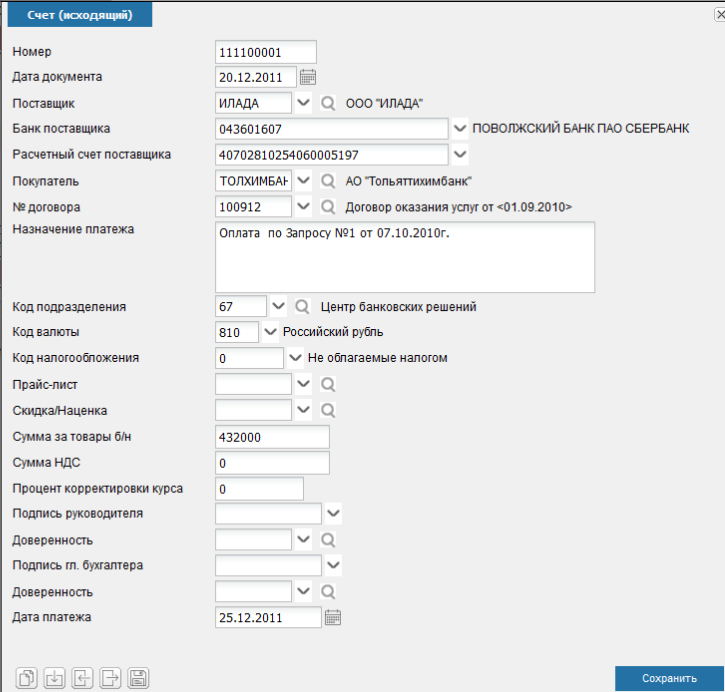Search Покупатель with magnifier icon
Image resolution: width=725 pixels, height=692 pixels.
328,180
